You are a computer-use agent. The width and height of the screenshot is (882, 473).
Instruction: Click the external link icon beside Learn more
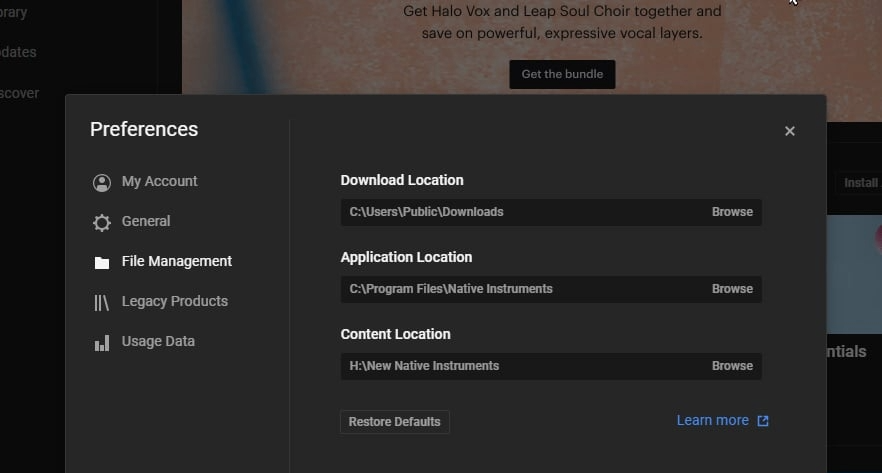763,421
